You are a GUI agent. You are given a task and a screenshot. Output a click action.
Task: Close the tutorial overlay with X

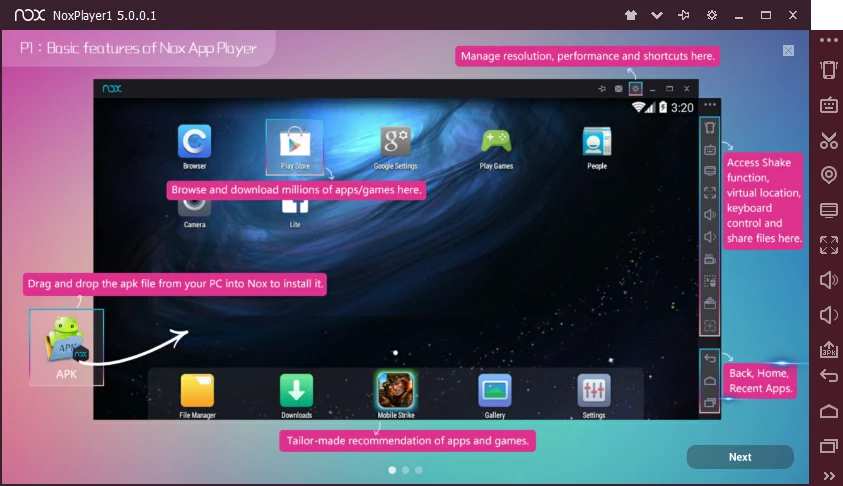click(788, 50)
